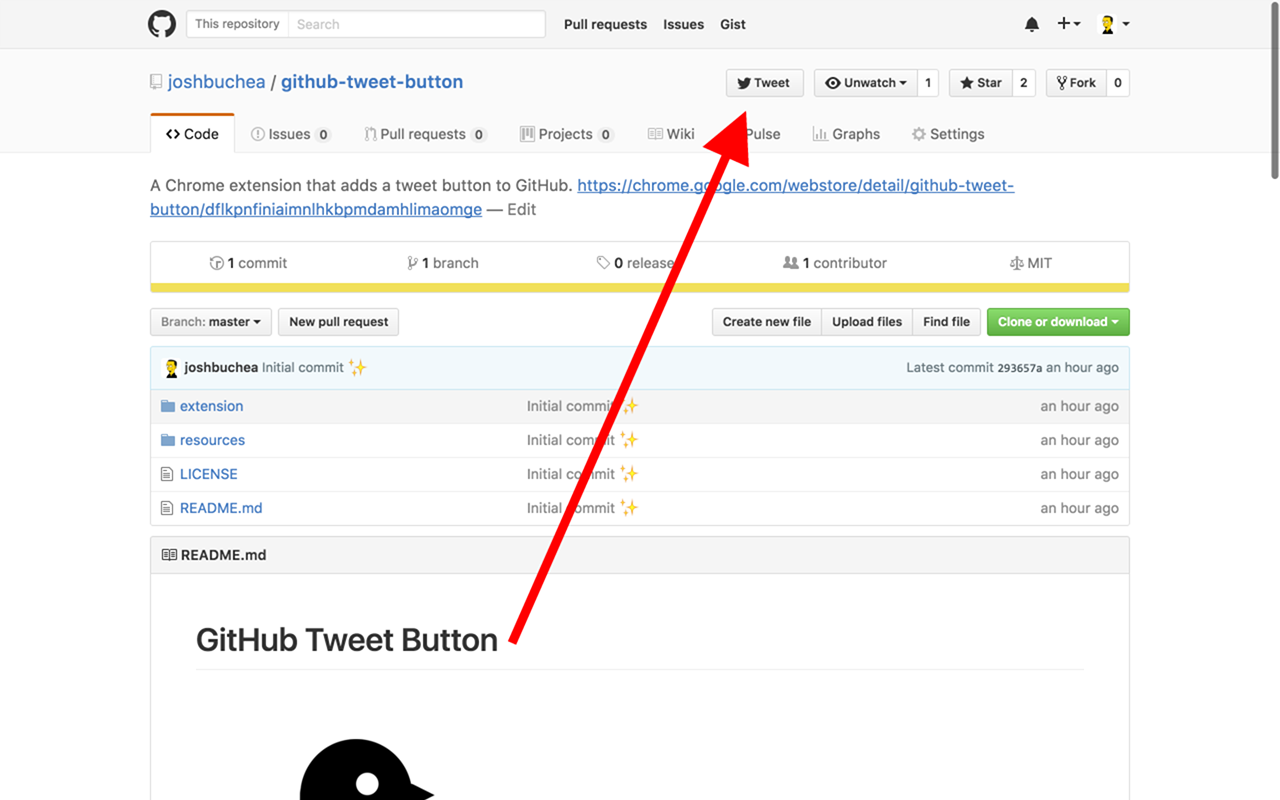Fork the repository
The image size is (1280, 800).
[x=1076, y=83]
